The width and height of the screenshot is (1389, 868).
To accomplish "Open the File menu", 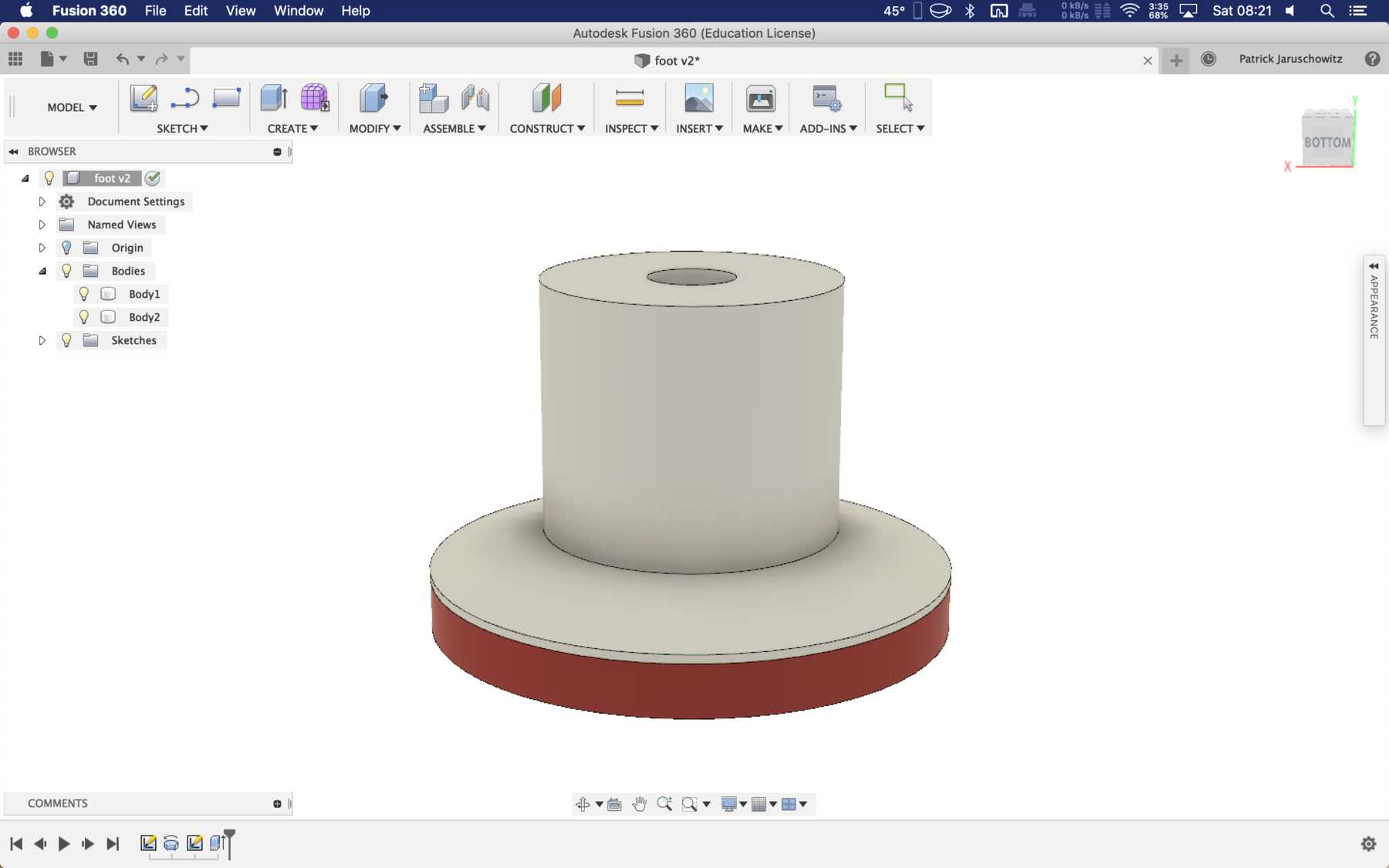I will coord(155,11).
